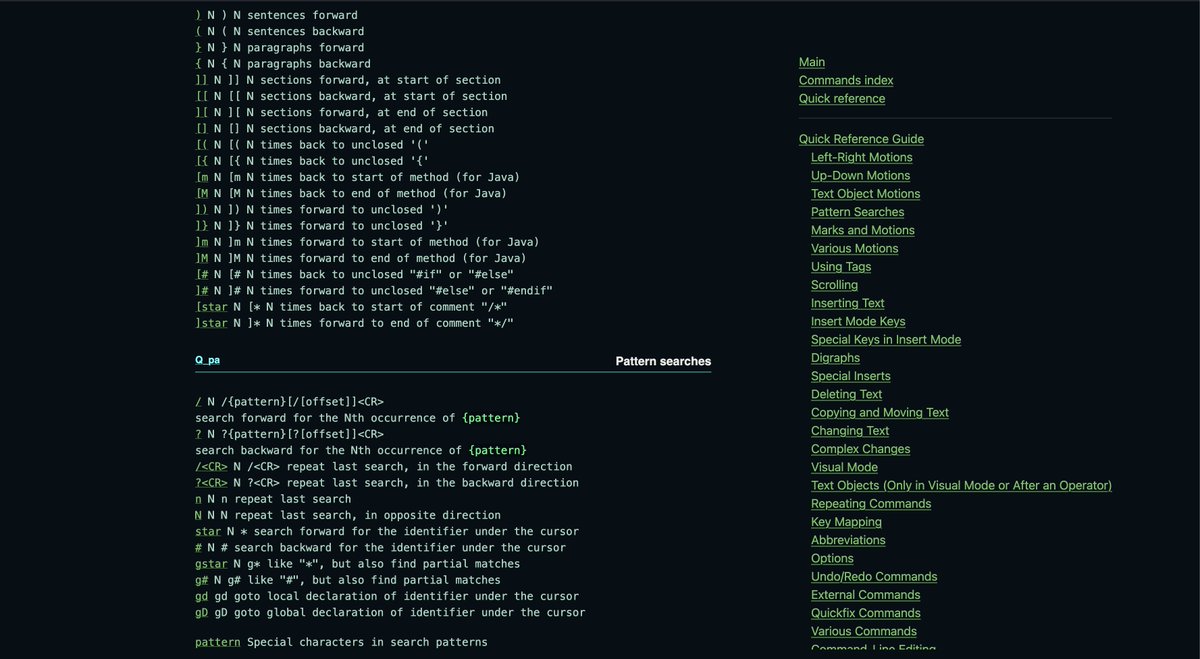Open Undo/Redo Commands link
Screen dimensions: 1200x659
pyautogui.click(x=874, y=577)
